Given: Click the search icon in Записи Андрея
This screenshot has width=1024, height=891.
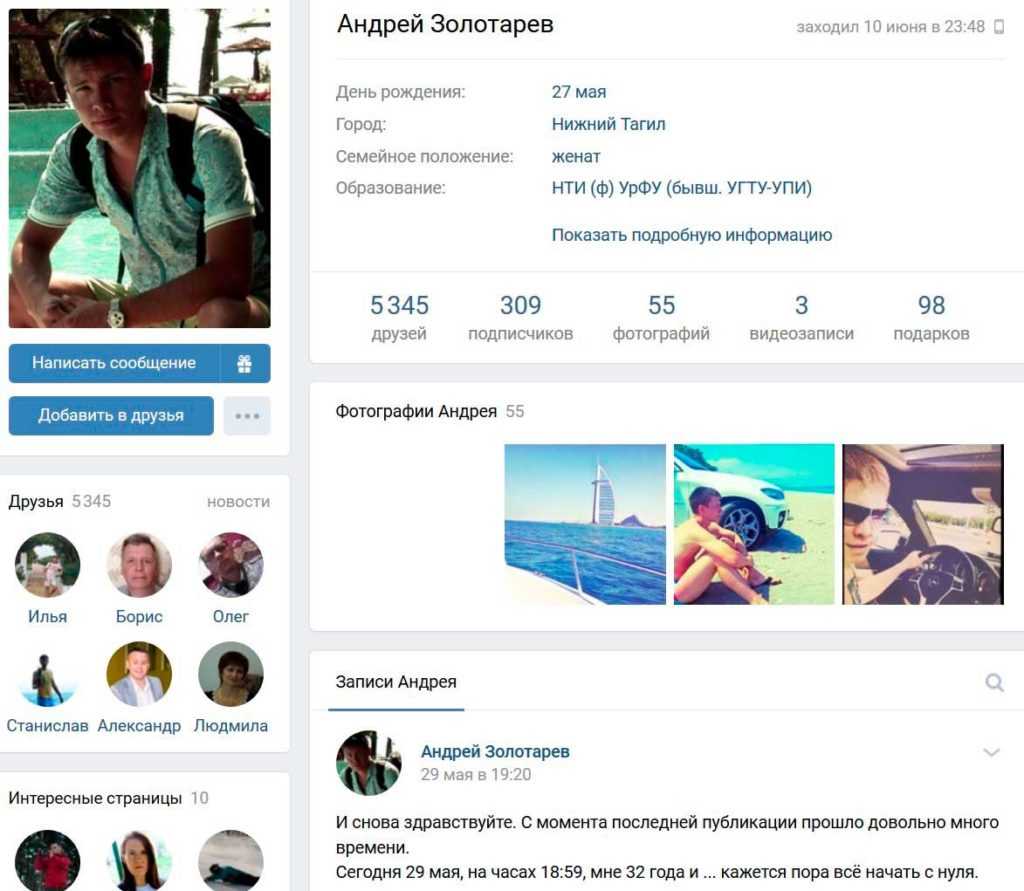Looking at the screenshot, I should click(x=994, y=682).
